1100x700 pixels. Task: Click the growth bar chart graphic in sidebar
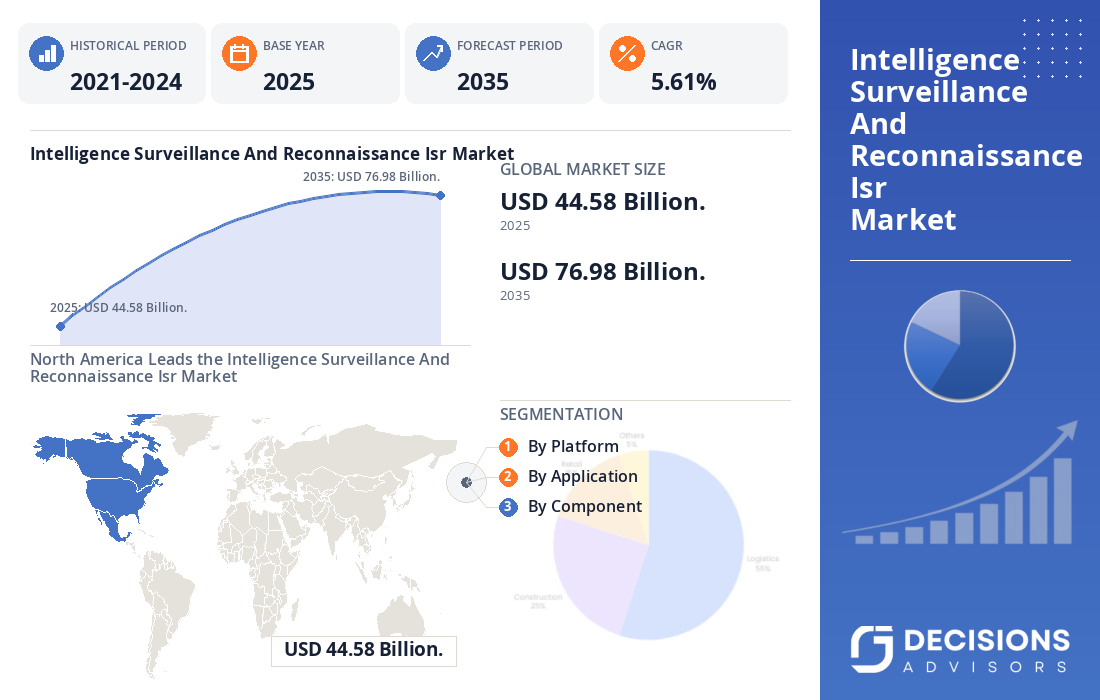[960, 483]
